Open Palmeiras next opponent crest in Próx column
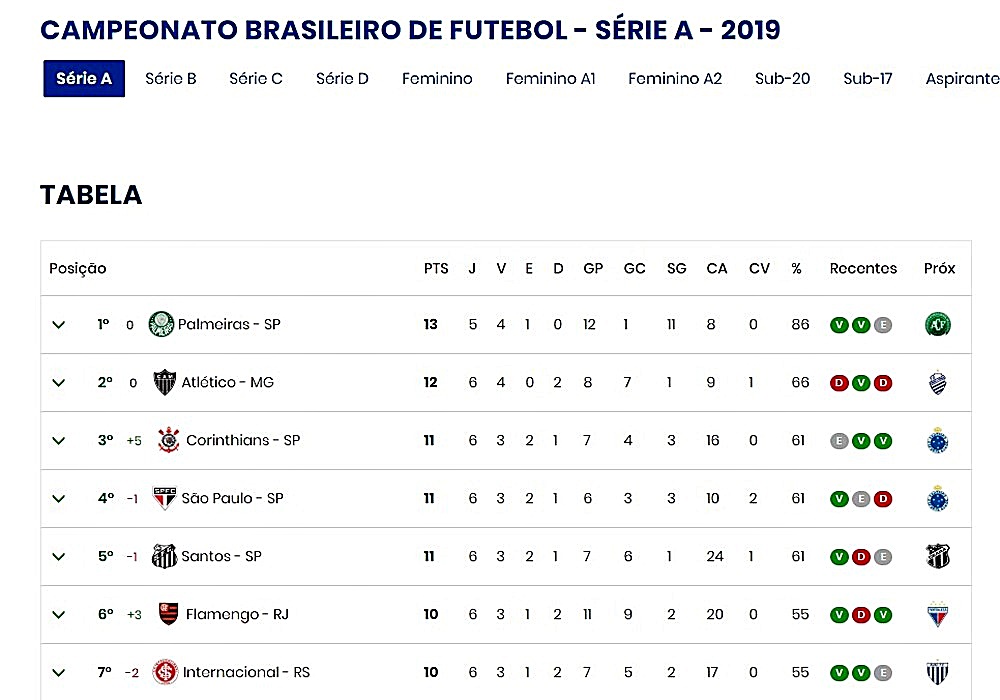This screenshot has height=700, width=1000. [938, 324]
